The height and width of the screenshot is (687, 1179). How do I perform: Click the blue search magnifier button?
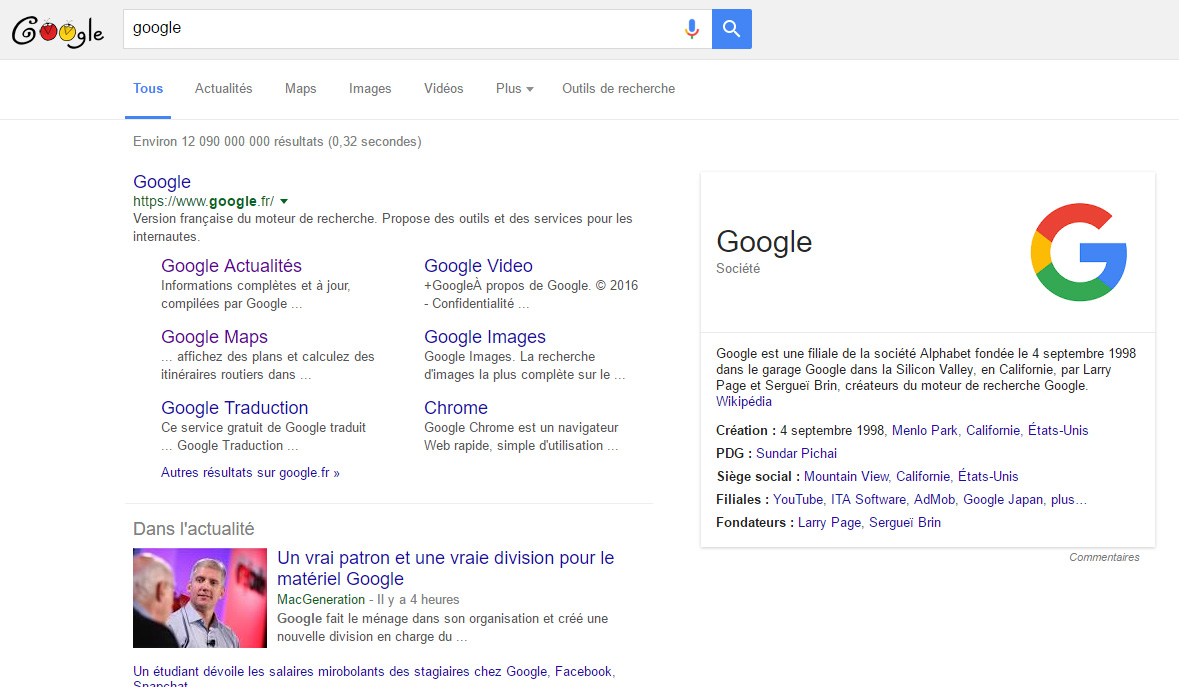coord(732,29)
